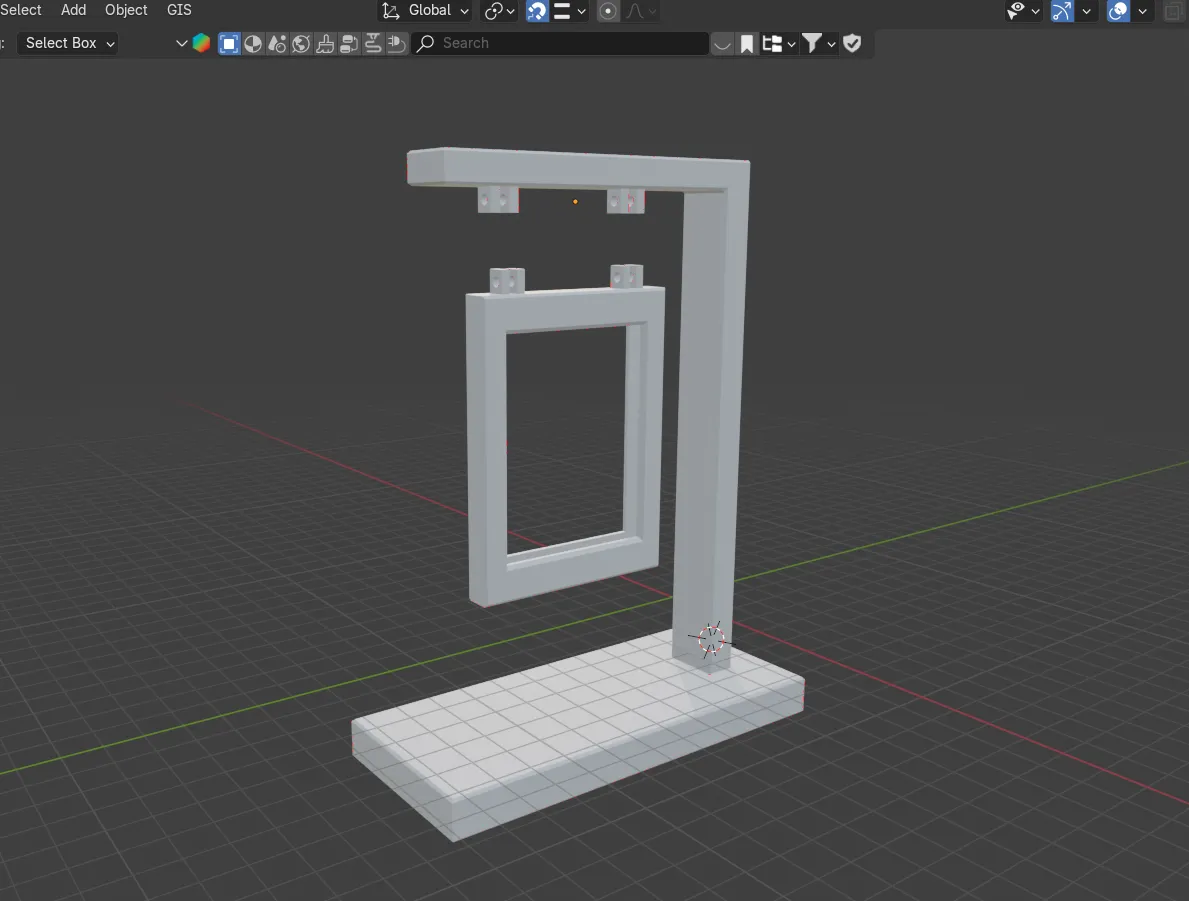The height and width of the screenshot is (901, 1189).
Task: Click the stamp-like filter icon left of Search
Action: pyautogui.click(x=397, y=43)
